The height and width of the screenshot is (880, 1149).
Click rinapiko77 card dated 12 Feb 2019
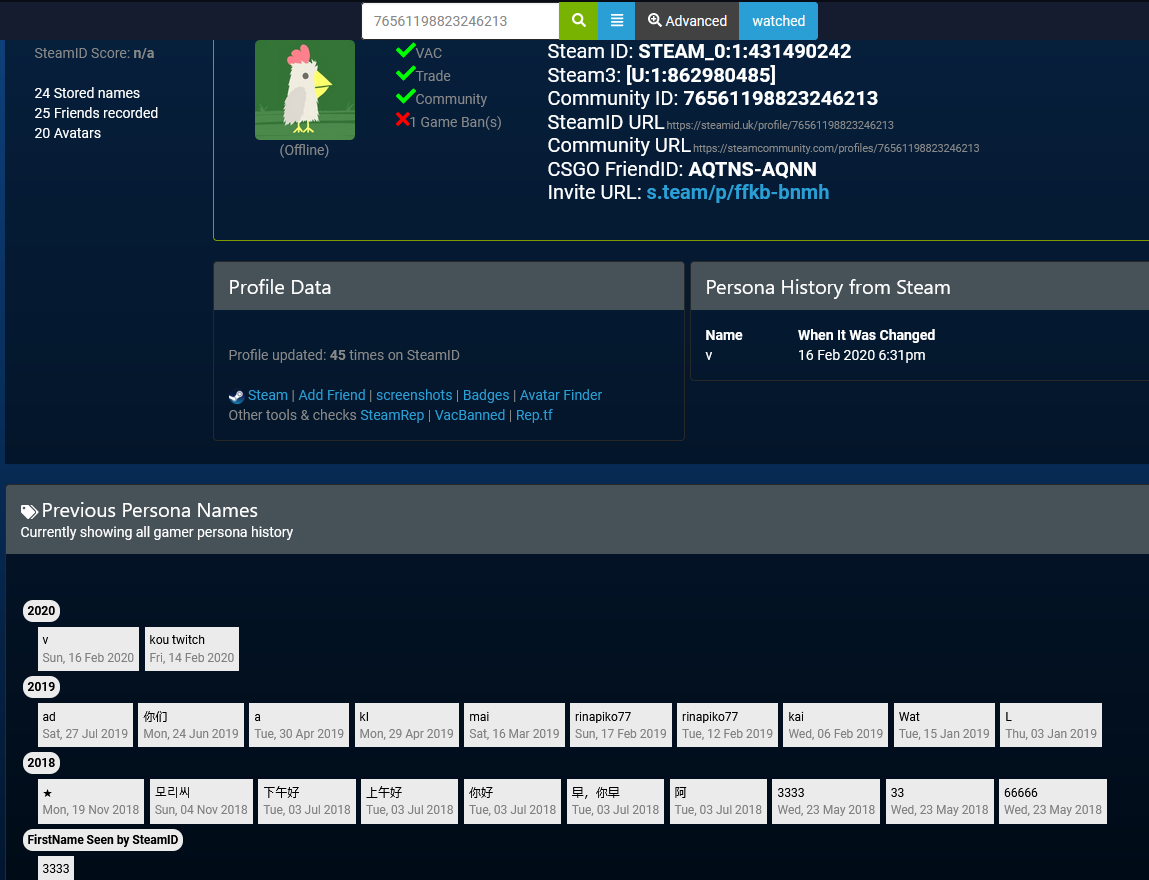[728, 725]
